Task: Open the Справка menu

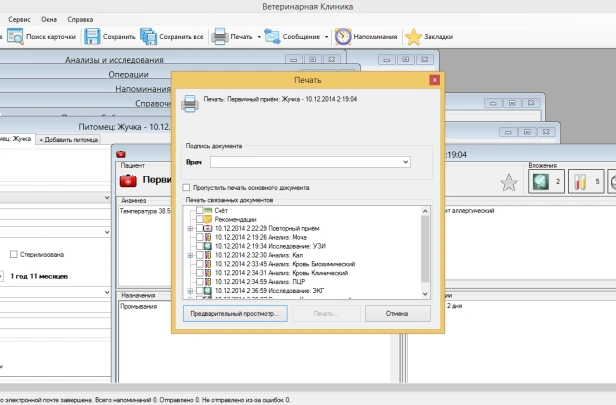Action: pos(80,19)
